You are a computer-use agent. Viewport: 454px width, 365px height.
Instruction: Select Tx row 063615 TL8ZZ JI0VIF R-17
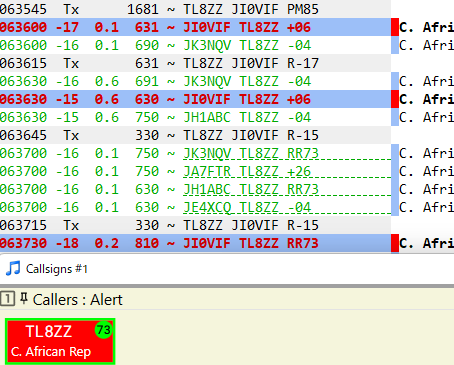click(x=195, y=63)
